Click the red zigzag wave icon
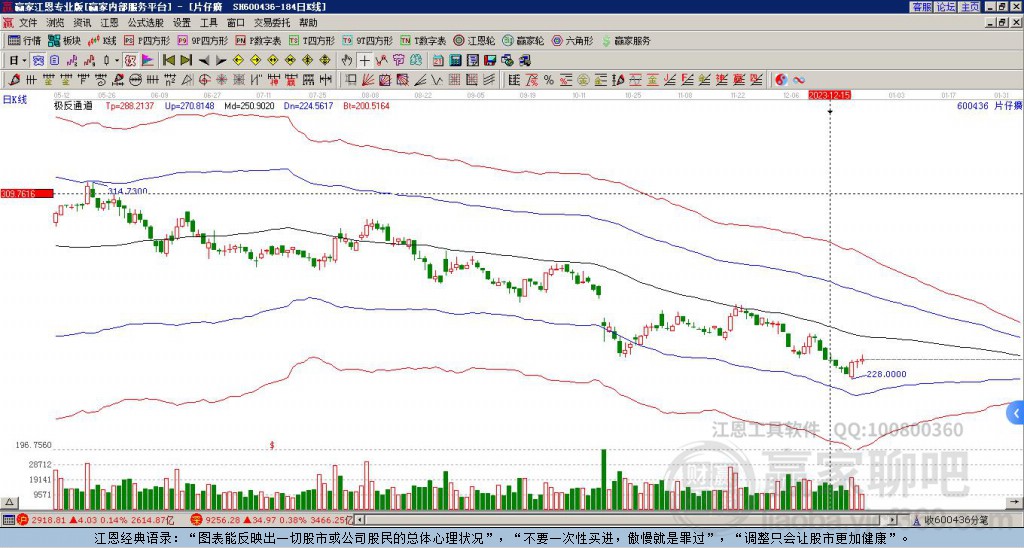This screenshot has width=1024, height=548. 382,61
